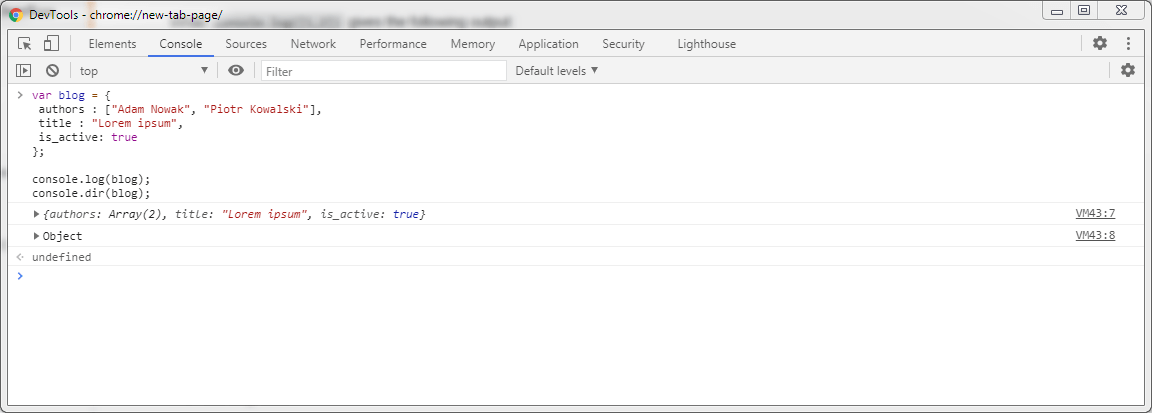Screen dimensions: 1152x413
Task: Toggle the device toolbar icon
Action: point(51,44)
